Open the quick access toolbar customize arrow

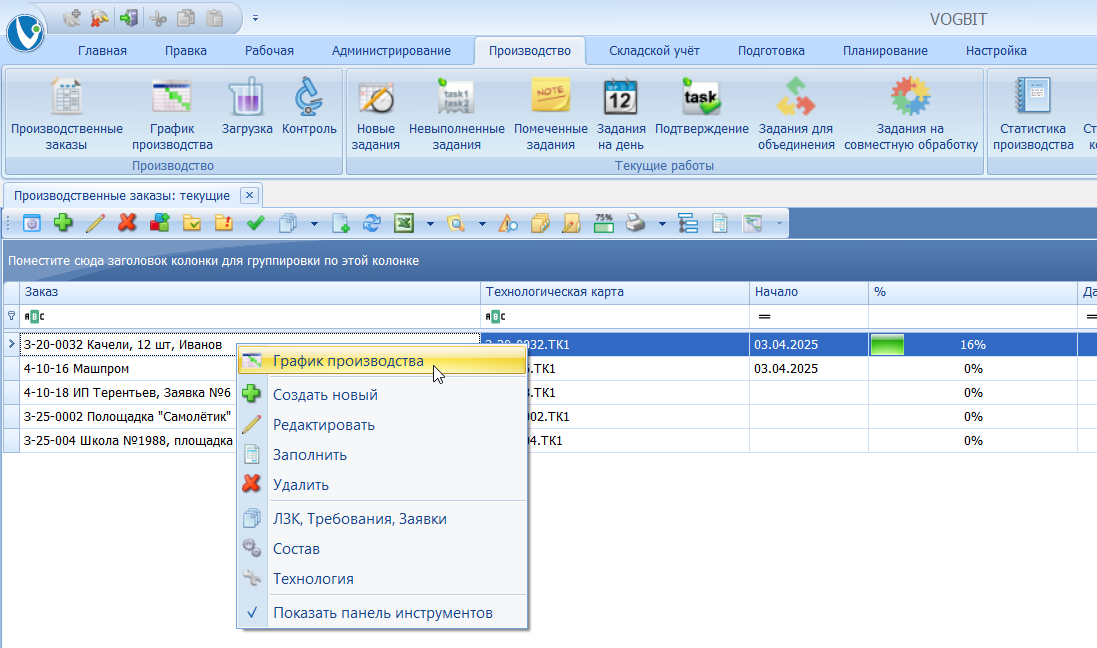tap(255, 18)
